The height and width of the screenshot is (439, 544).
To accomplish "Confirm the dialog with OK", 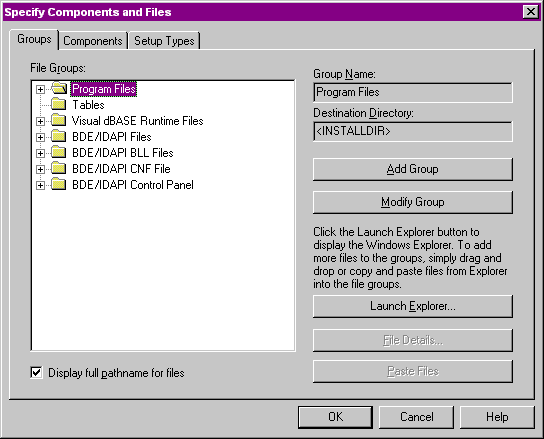I will (335, 417).
